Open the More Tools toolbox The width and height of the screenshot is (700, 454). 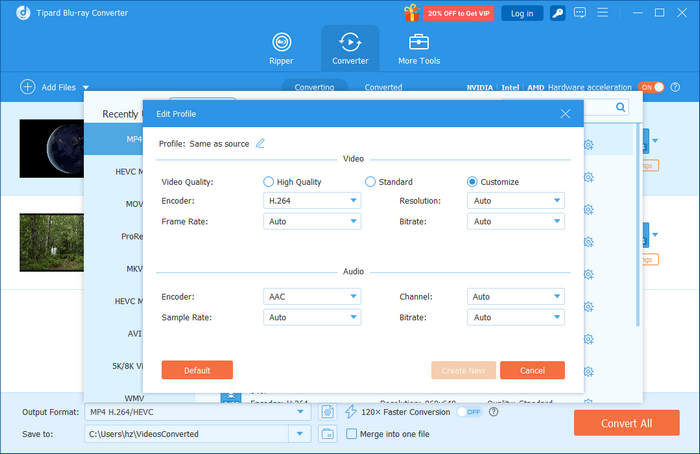419,49
